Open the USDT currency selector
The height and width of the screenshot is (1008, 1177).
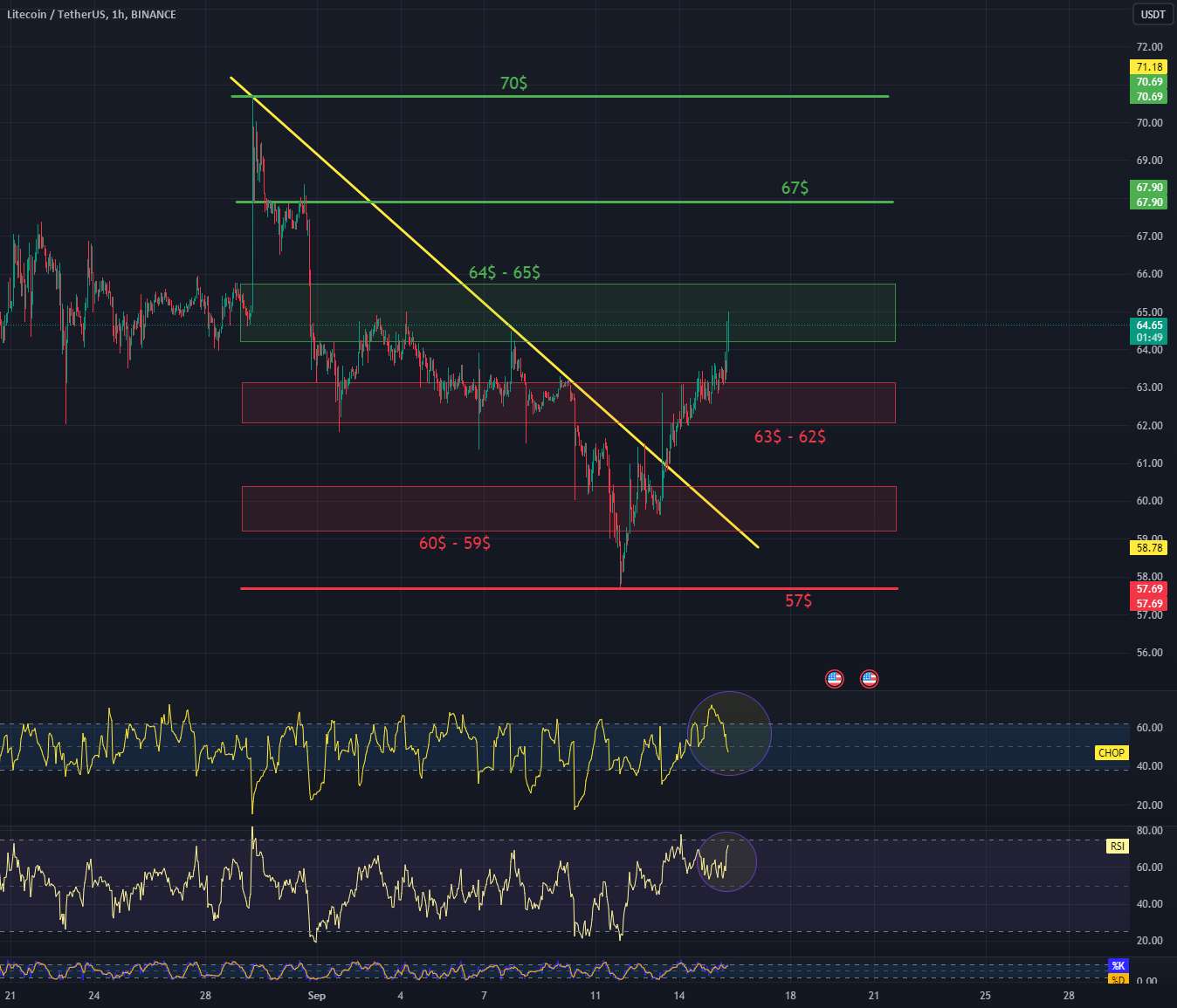click(x=1153, y=14)
